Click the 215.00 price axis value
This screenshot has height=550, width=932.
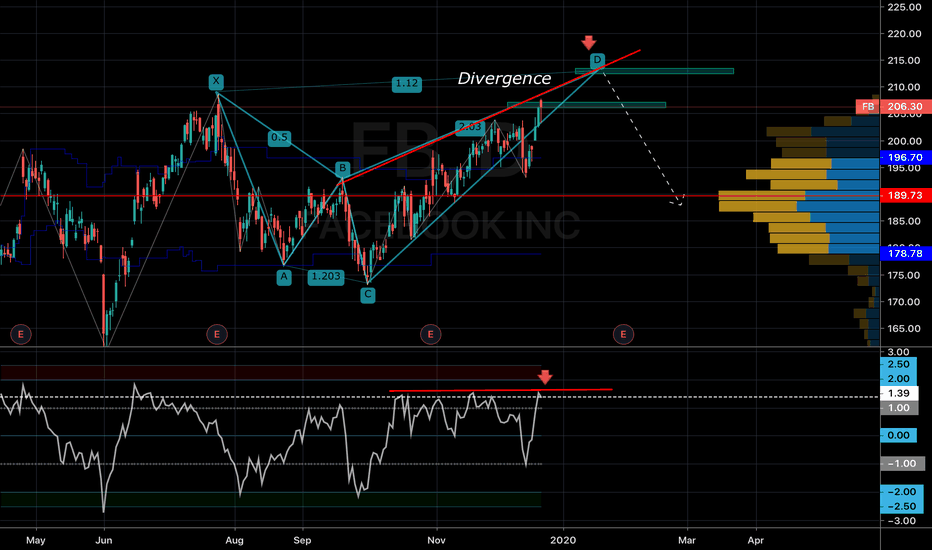coord(905,61)
